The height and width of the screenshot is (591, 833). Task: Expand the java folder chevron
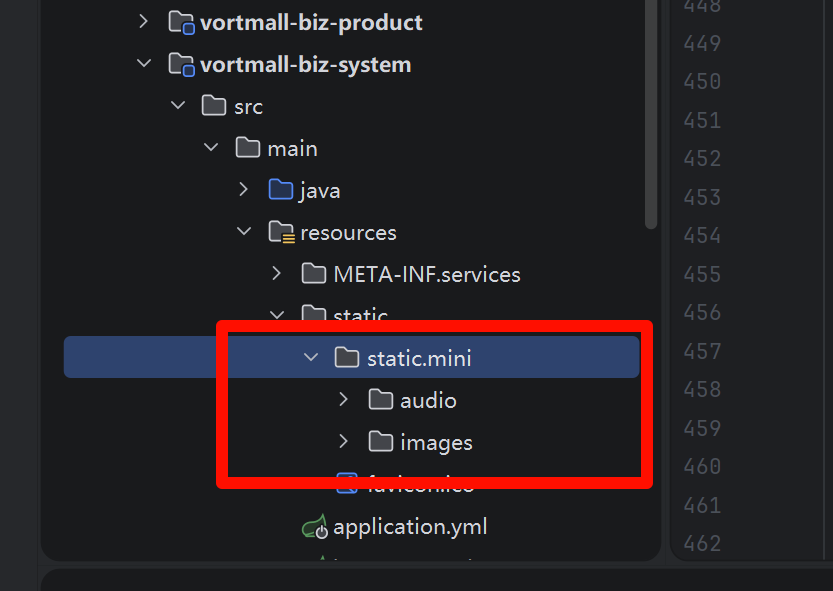[244, 190]
